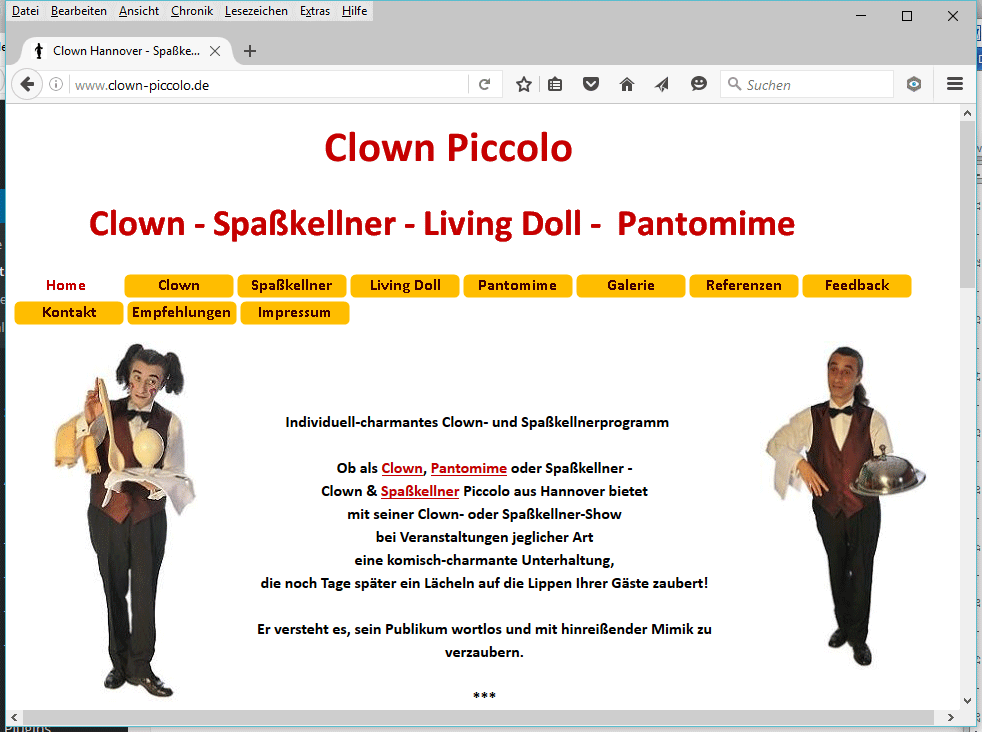The height and width of the screenshot is (732, 982).
Task: Click the address bar URL field
Action: click(x=269, y=85)
